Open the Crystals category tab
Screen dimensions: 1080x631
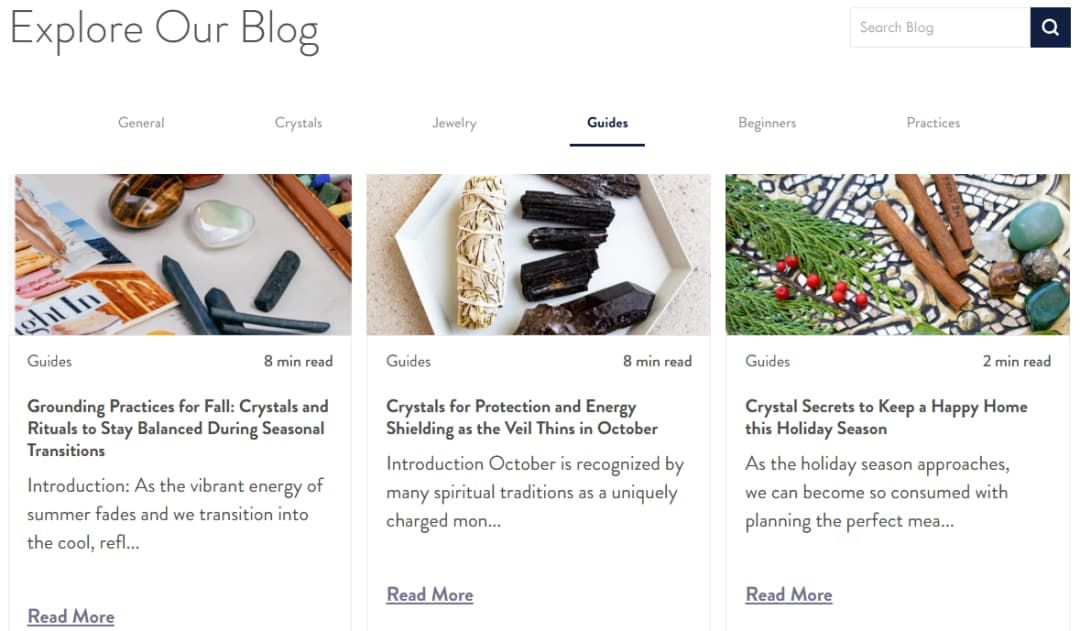(x=298, y=123)
